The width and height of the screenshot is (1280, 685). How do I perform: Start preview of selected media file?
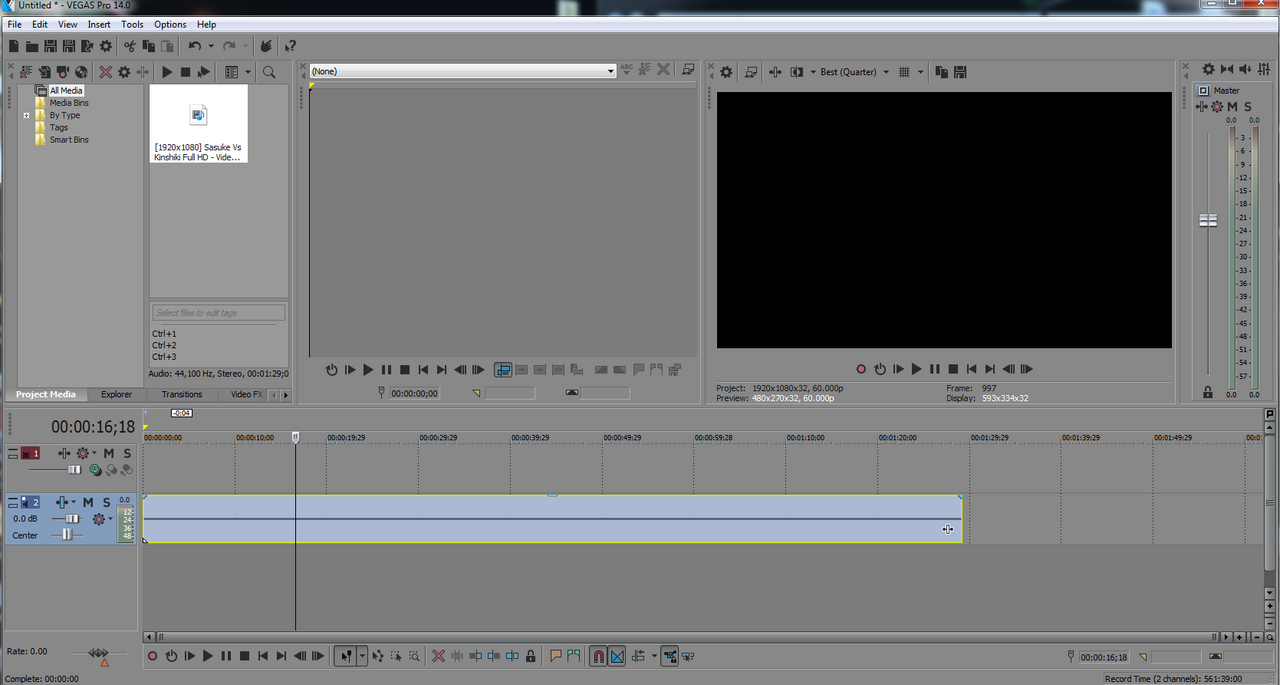pos(167,72)
